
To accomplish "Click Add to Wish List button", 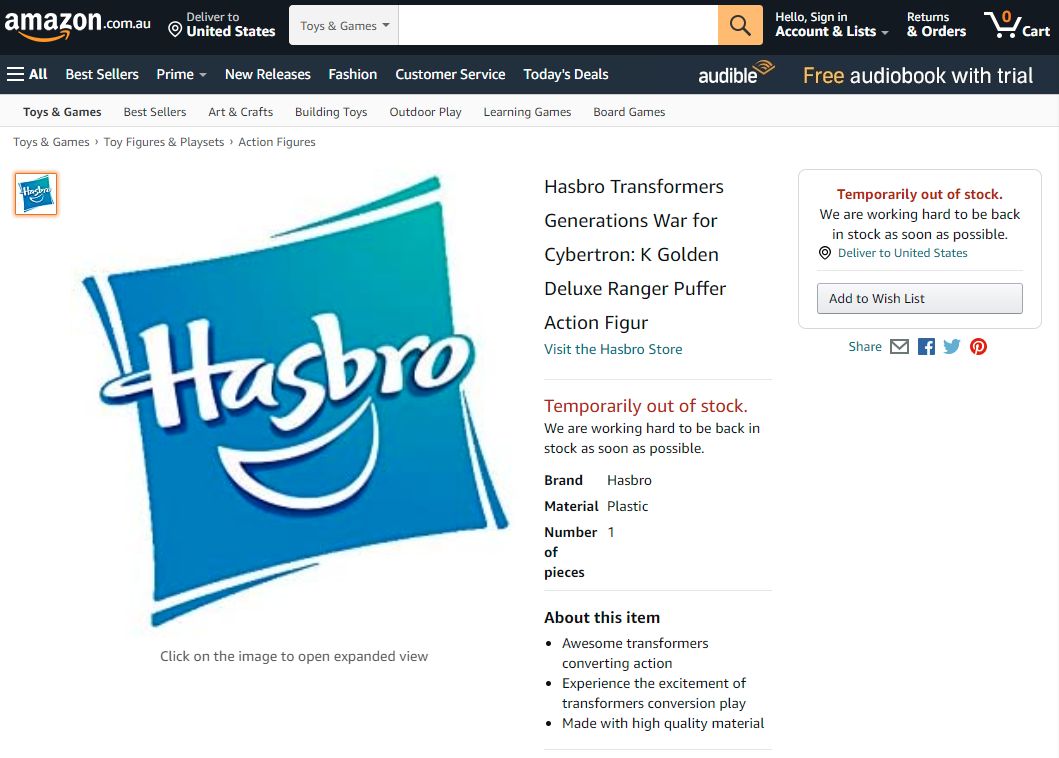I will (919, 299).
